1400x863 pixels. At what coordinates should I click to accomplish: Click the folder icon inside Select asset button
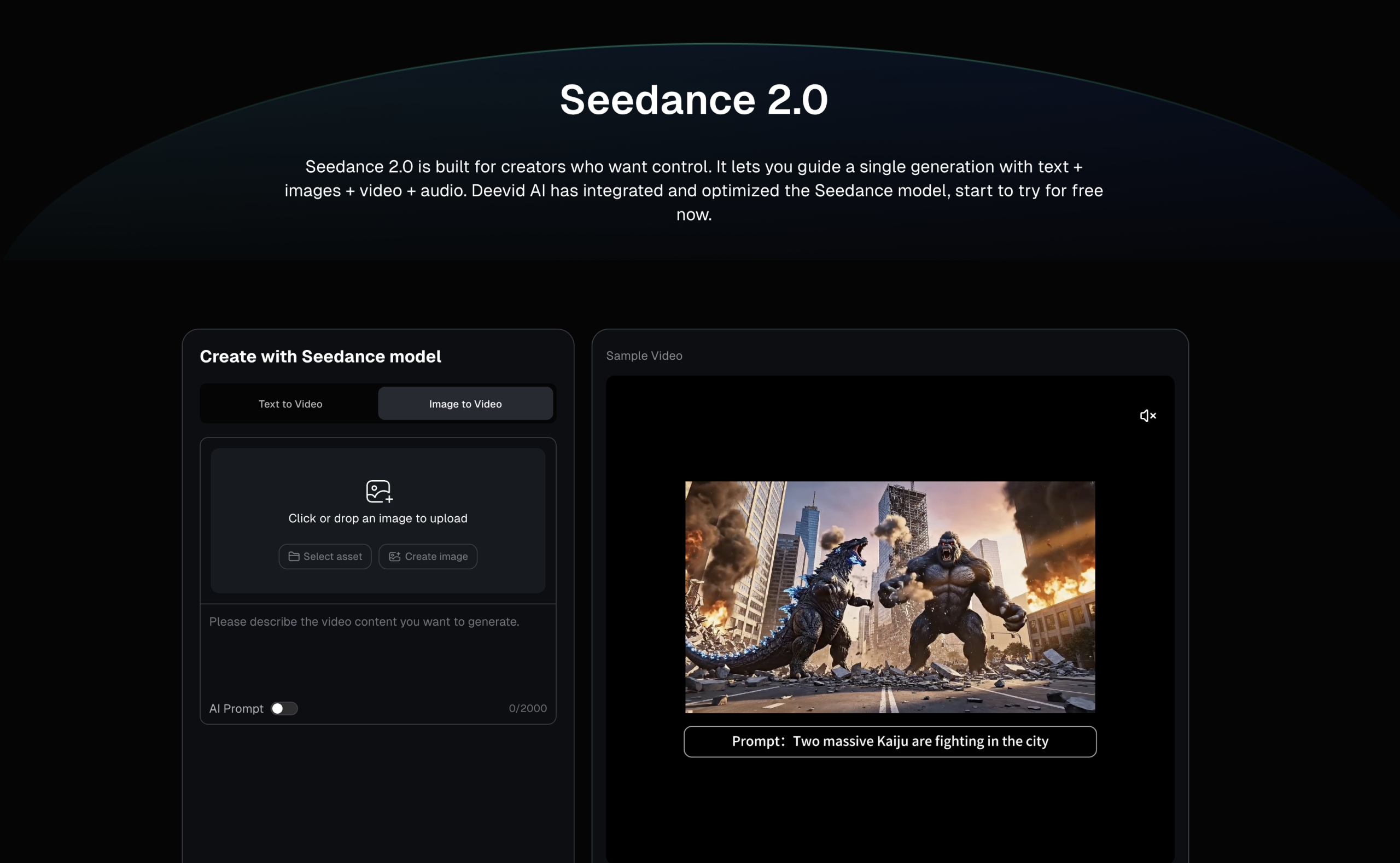point(295,557)
